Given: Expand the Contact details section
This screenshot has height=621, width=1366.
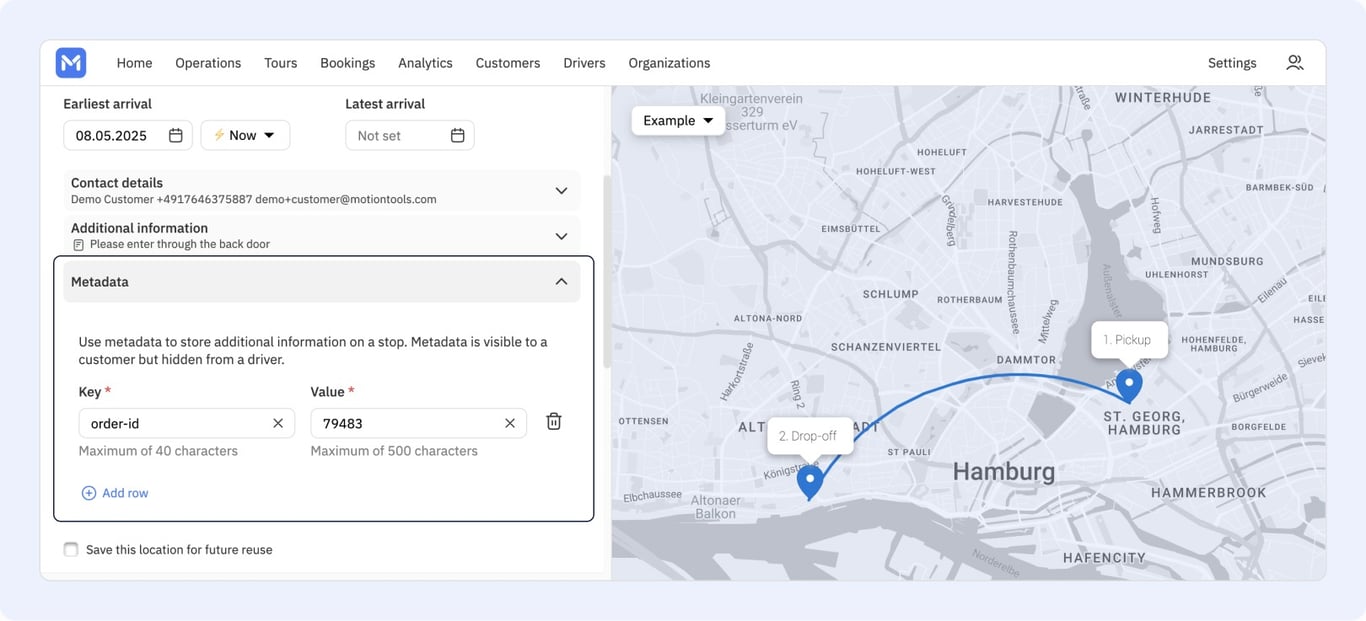Looking at the screenshot, I should pos(322,190).
